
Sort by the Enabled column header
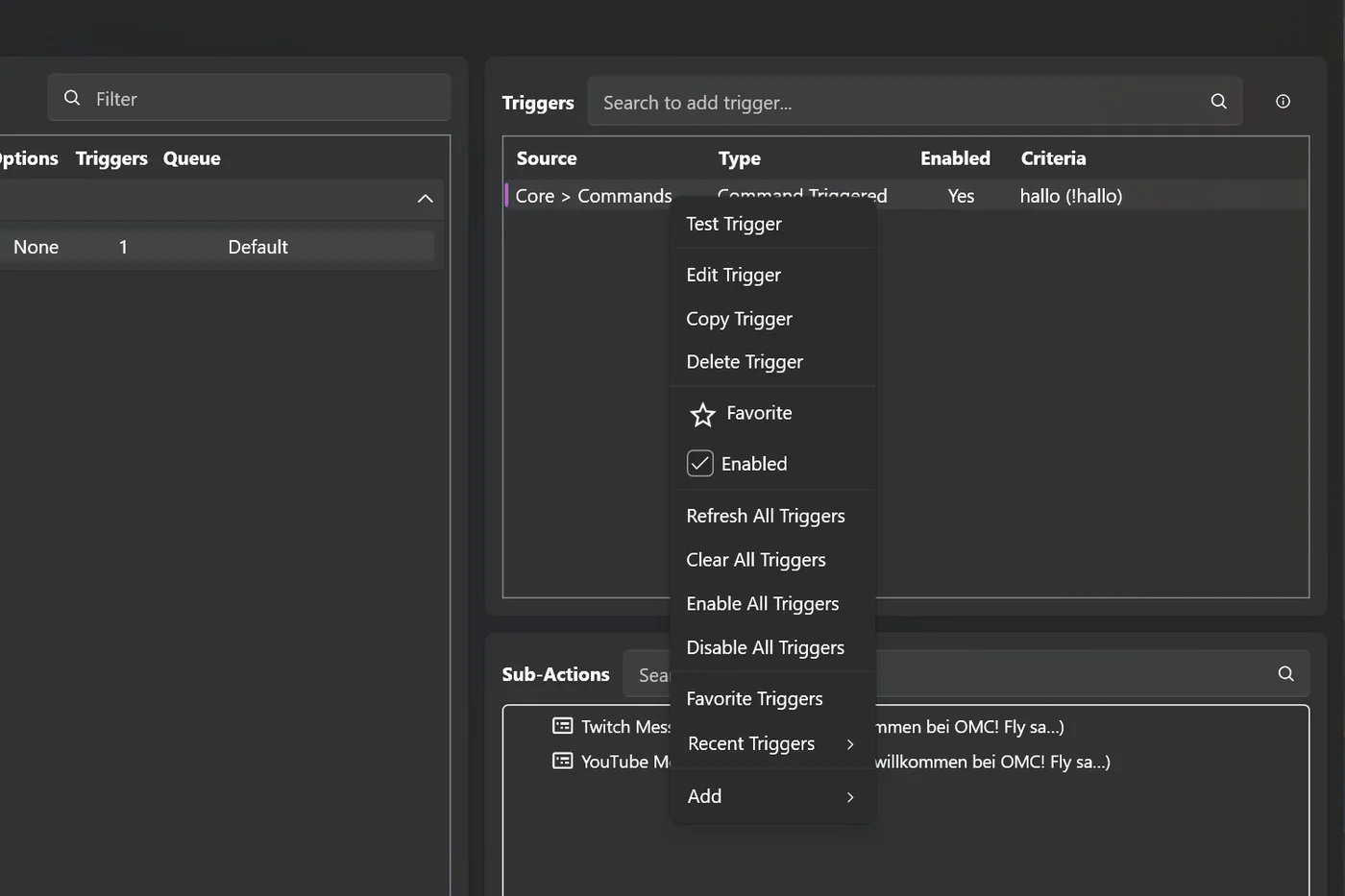955,158
